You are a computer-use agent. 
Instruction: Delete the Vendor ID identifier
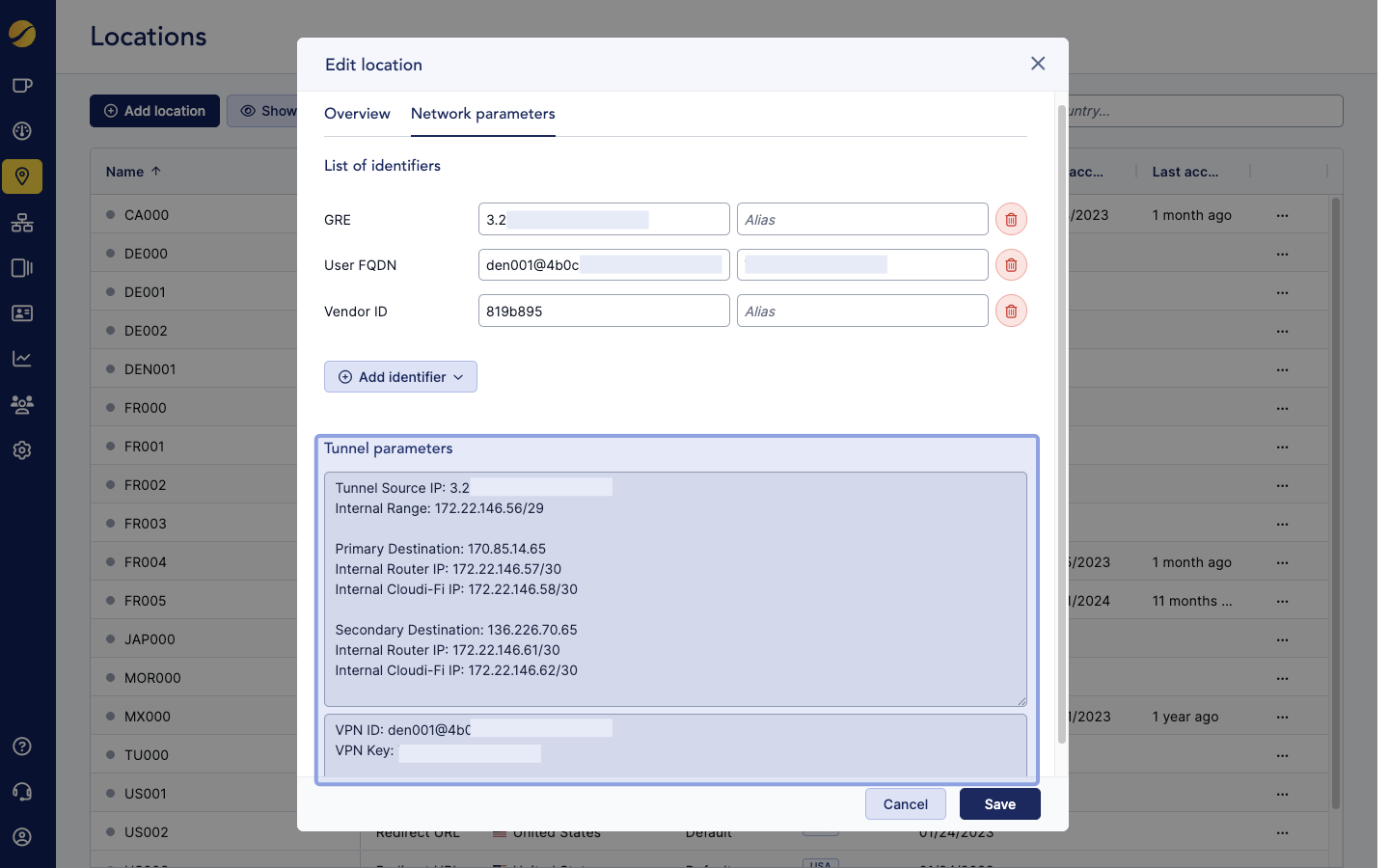[x=1011, y=311]
